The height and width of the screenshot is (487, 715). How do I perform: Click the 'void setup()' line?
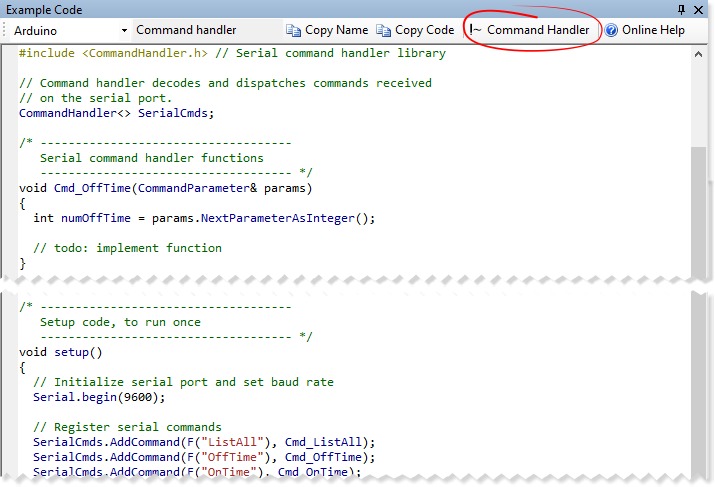coord(61,352)
